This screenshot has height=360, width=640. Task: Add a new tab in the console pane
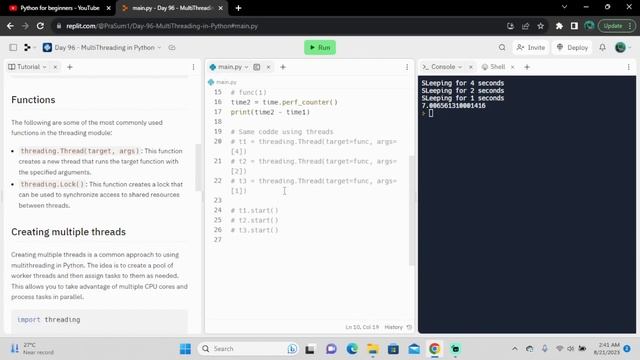(x=527, y=67)
